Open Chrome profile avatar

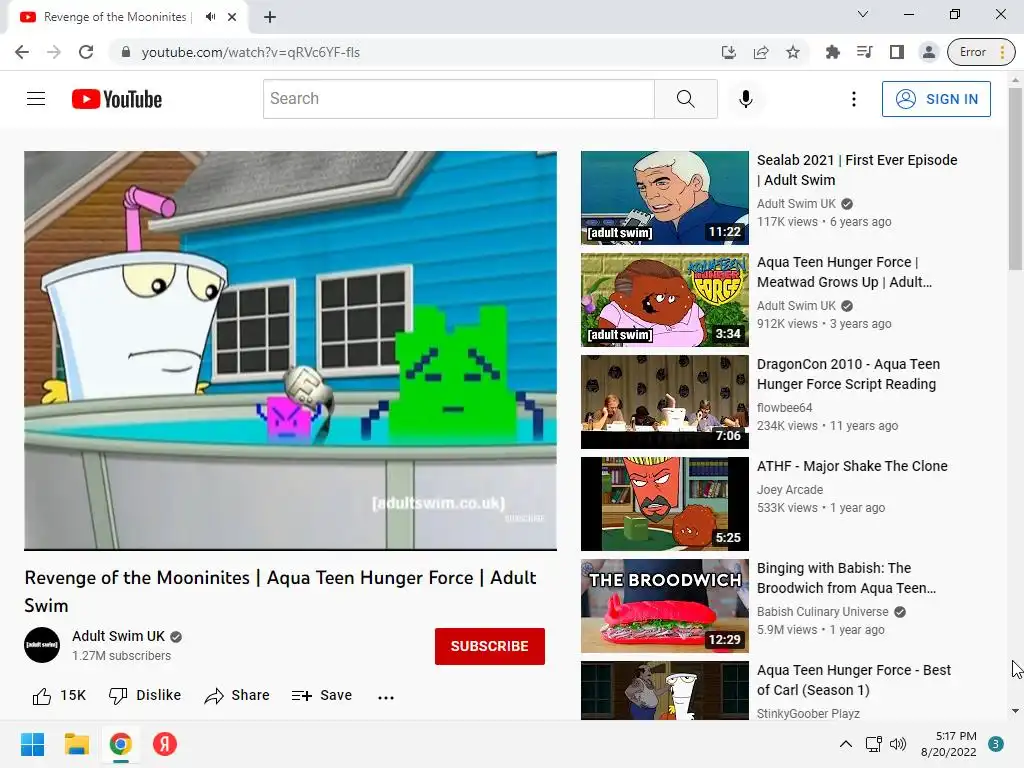[929, 52]
